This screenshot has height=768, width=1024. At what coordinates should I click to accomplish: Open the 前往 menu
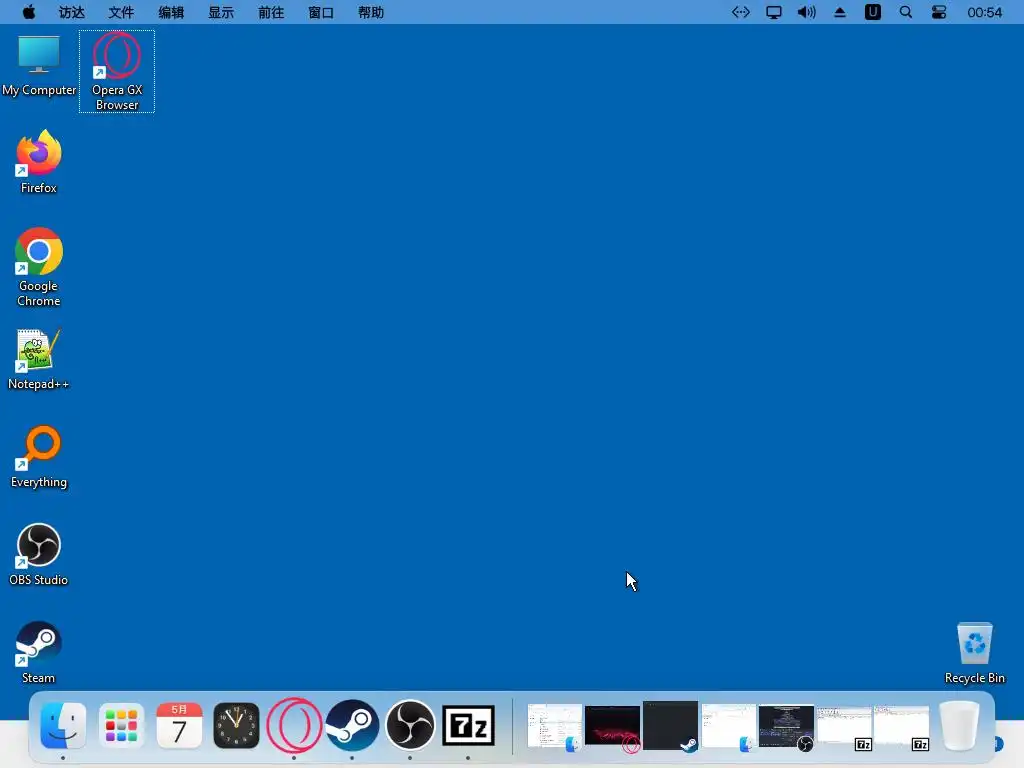point(271,12)
